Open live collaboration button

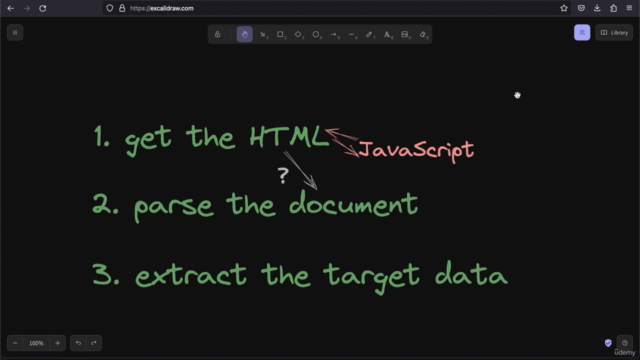coord(582,33)
